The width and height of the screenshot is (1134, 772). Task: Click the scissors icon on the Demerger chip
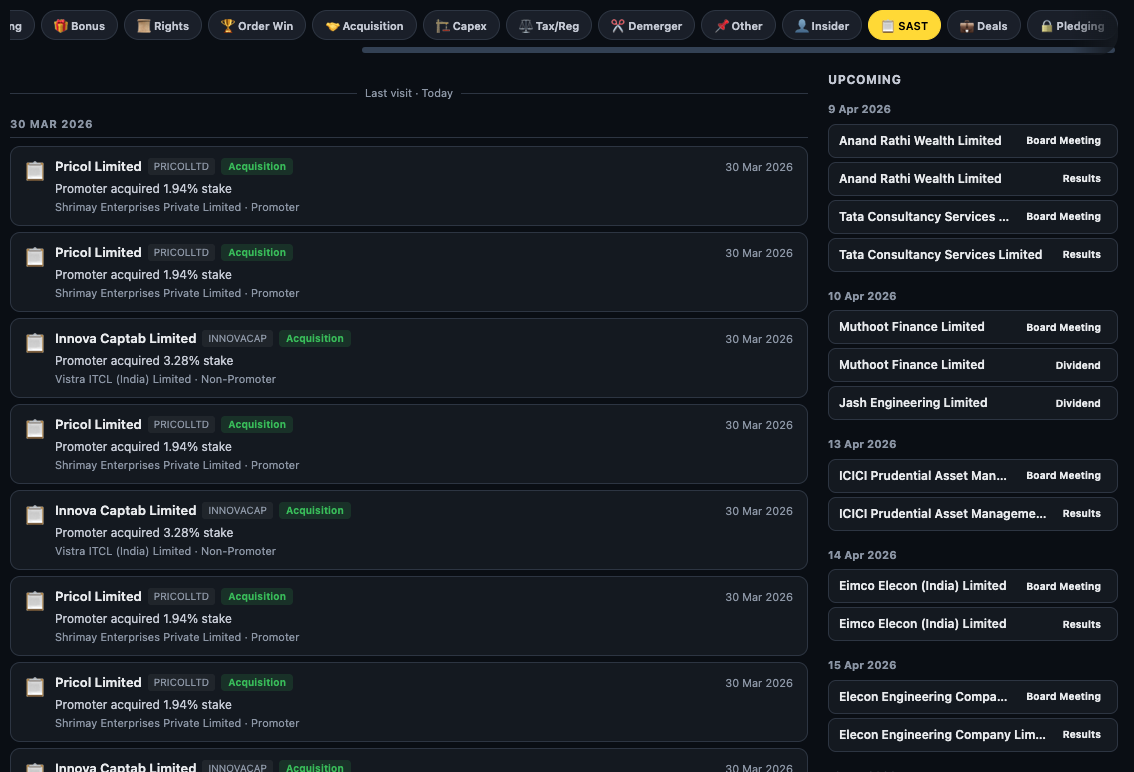(x=617, y=26)
